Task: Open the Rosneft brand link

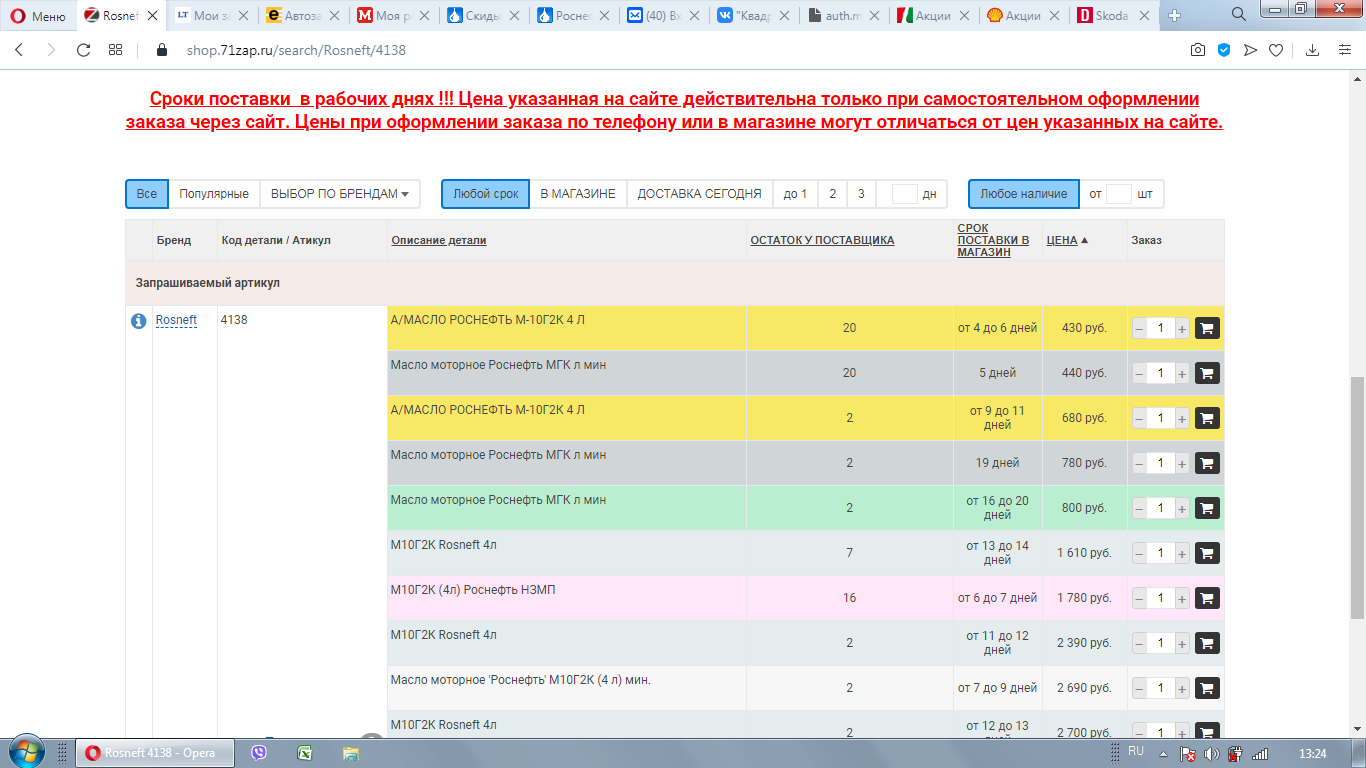Action: [x=176, y=320]
